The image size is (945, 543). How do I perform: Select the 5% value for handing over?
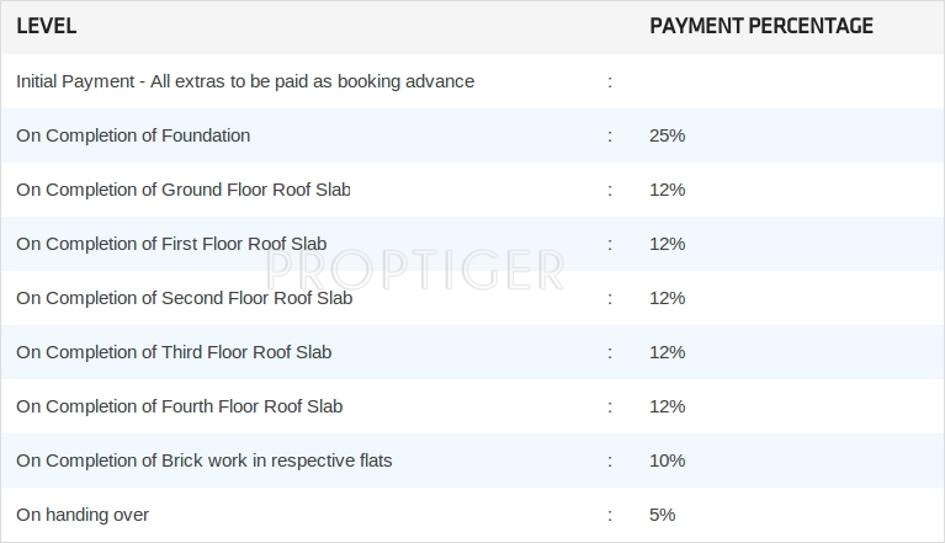coord(662,514)
